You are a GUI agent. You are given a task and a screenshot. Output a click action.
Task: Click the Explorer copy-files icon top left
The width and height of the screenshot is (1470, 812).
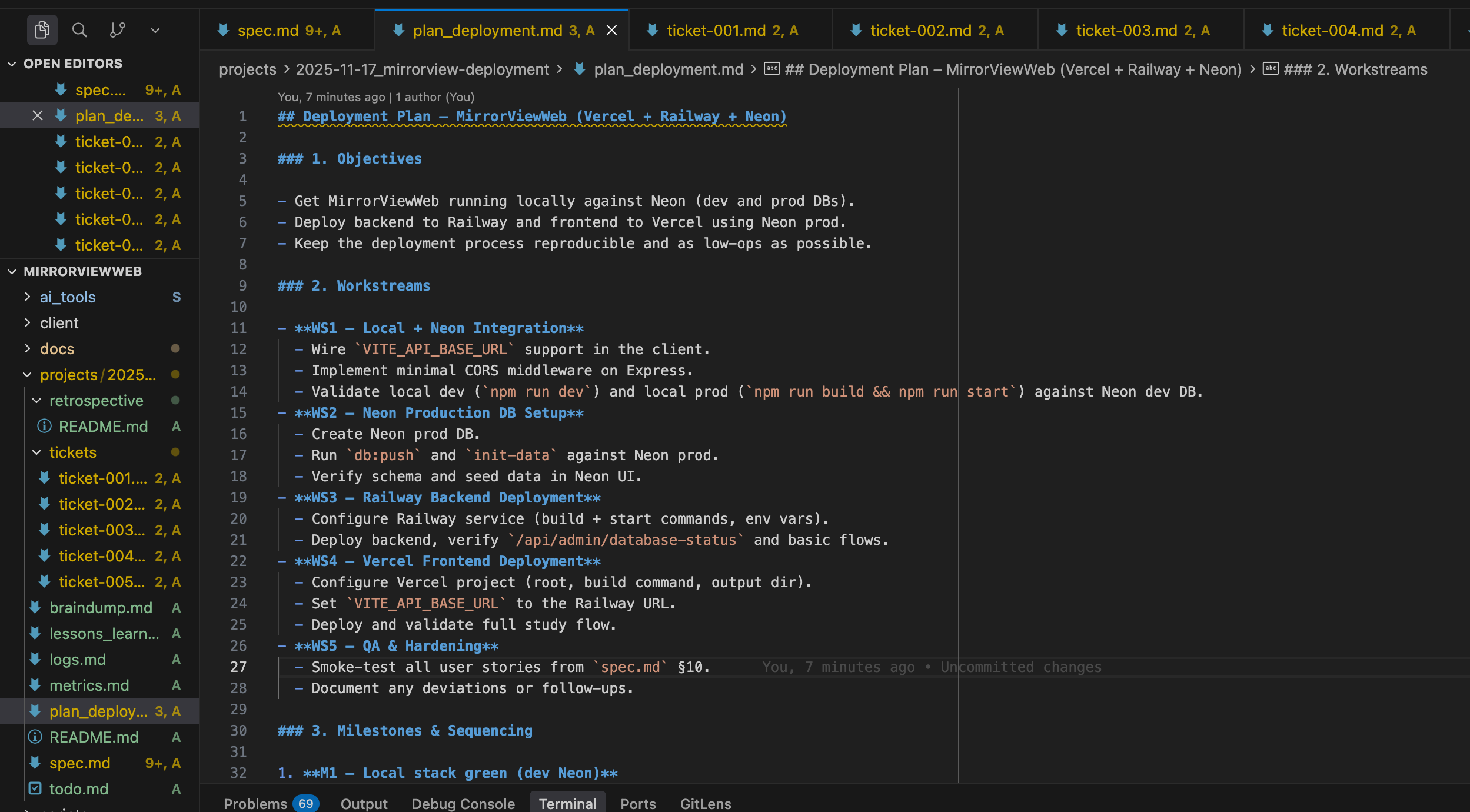(42, 30)
